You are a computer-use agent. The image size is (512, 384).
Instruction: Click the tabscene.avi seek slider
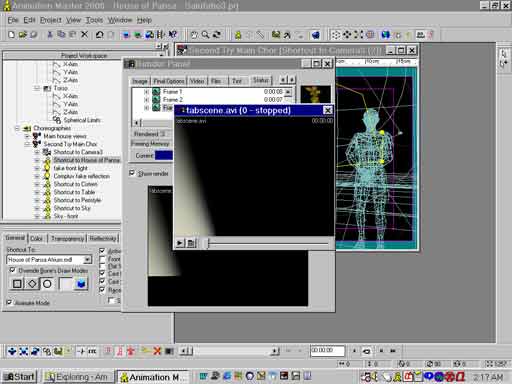(x=207, y=244)
